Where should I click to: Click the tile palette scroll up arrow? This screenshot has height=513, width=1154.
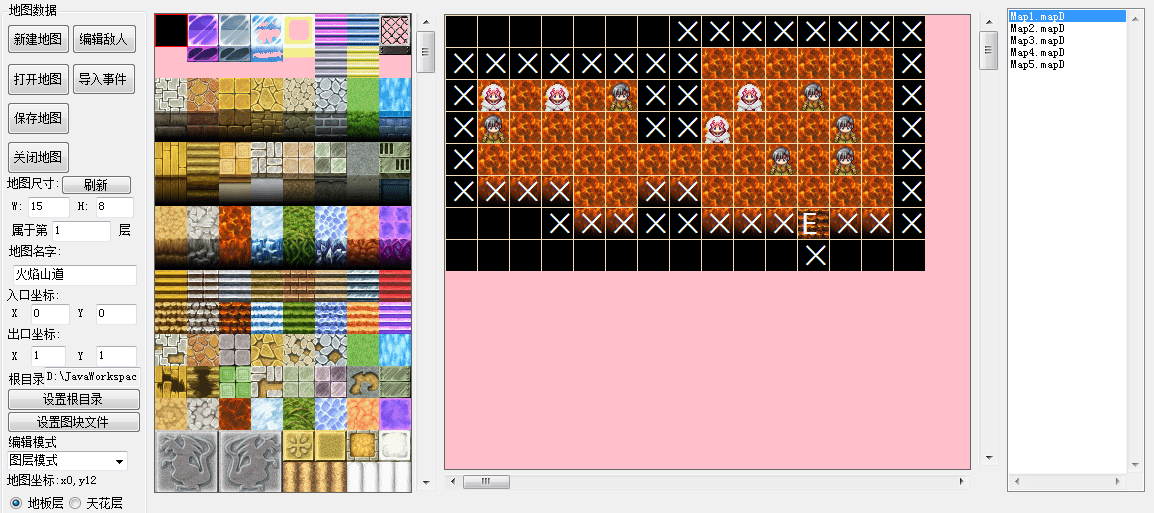point(425,22)
